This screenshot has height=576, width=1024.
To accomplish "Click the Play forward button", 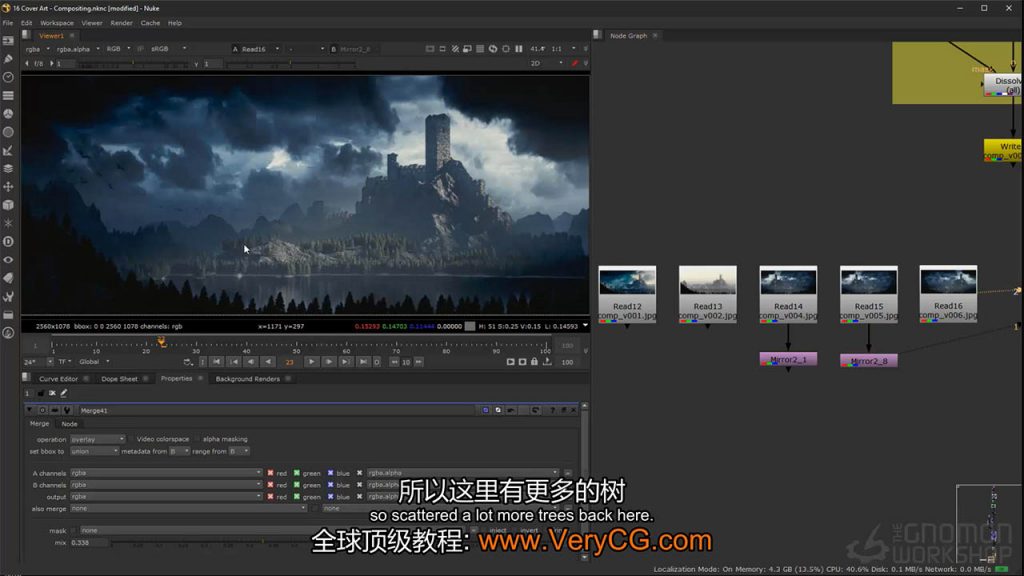I will 312,362.
